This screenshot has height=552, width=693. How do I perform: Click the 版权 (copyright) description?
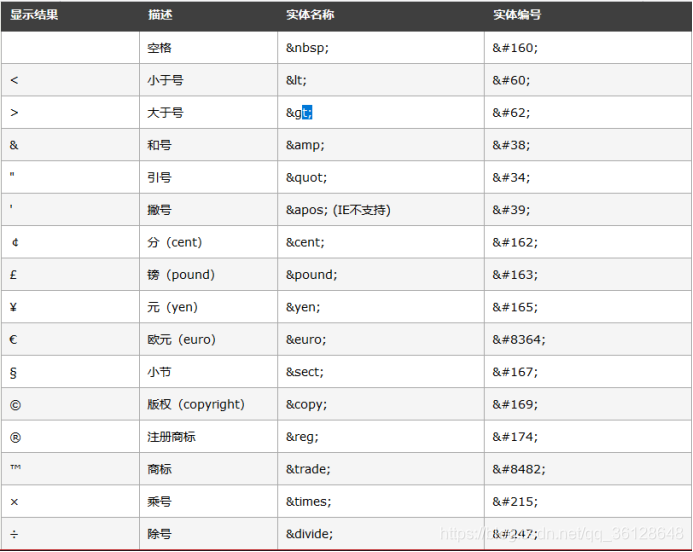[x=196, y=404]
